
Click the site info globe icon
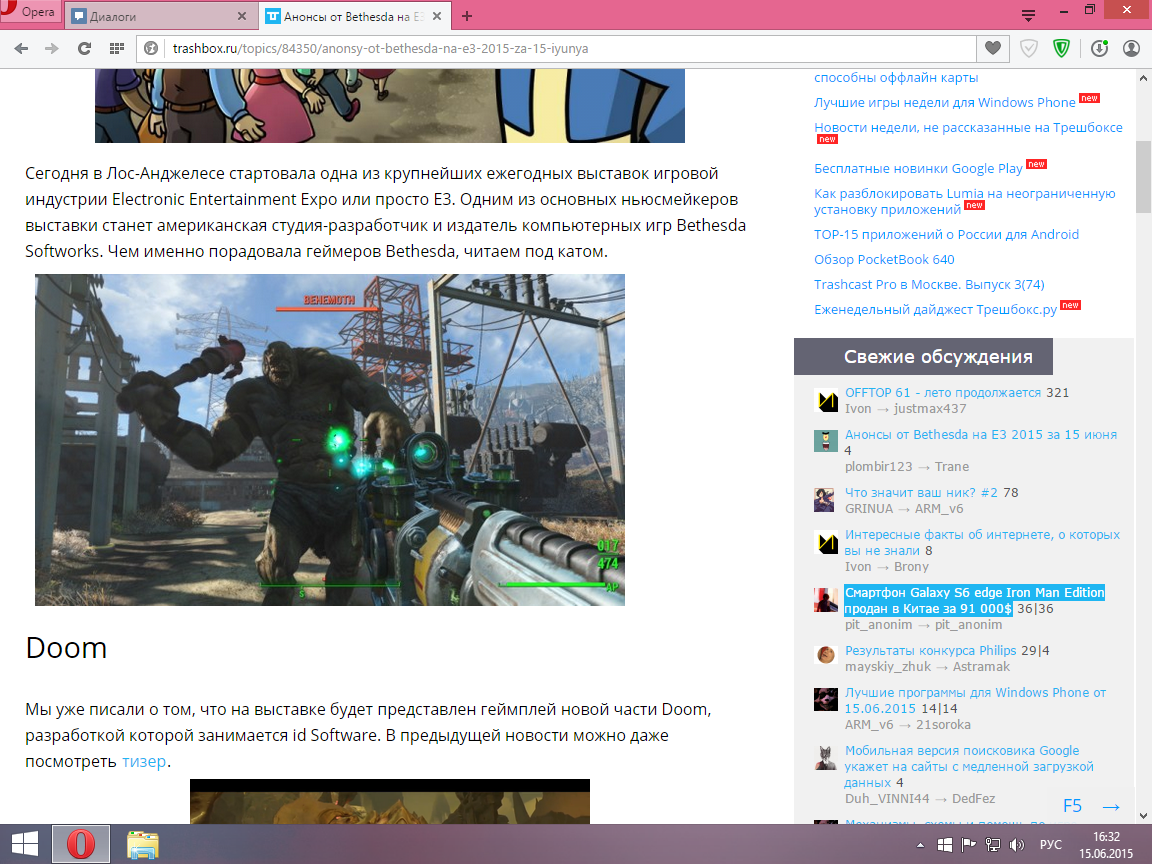coord(151,48)
